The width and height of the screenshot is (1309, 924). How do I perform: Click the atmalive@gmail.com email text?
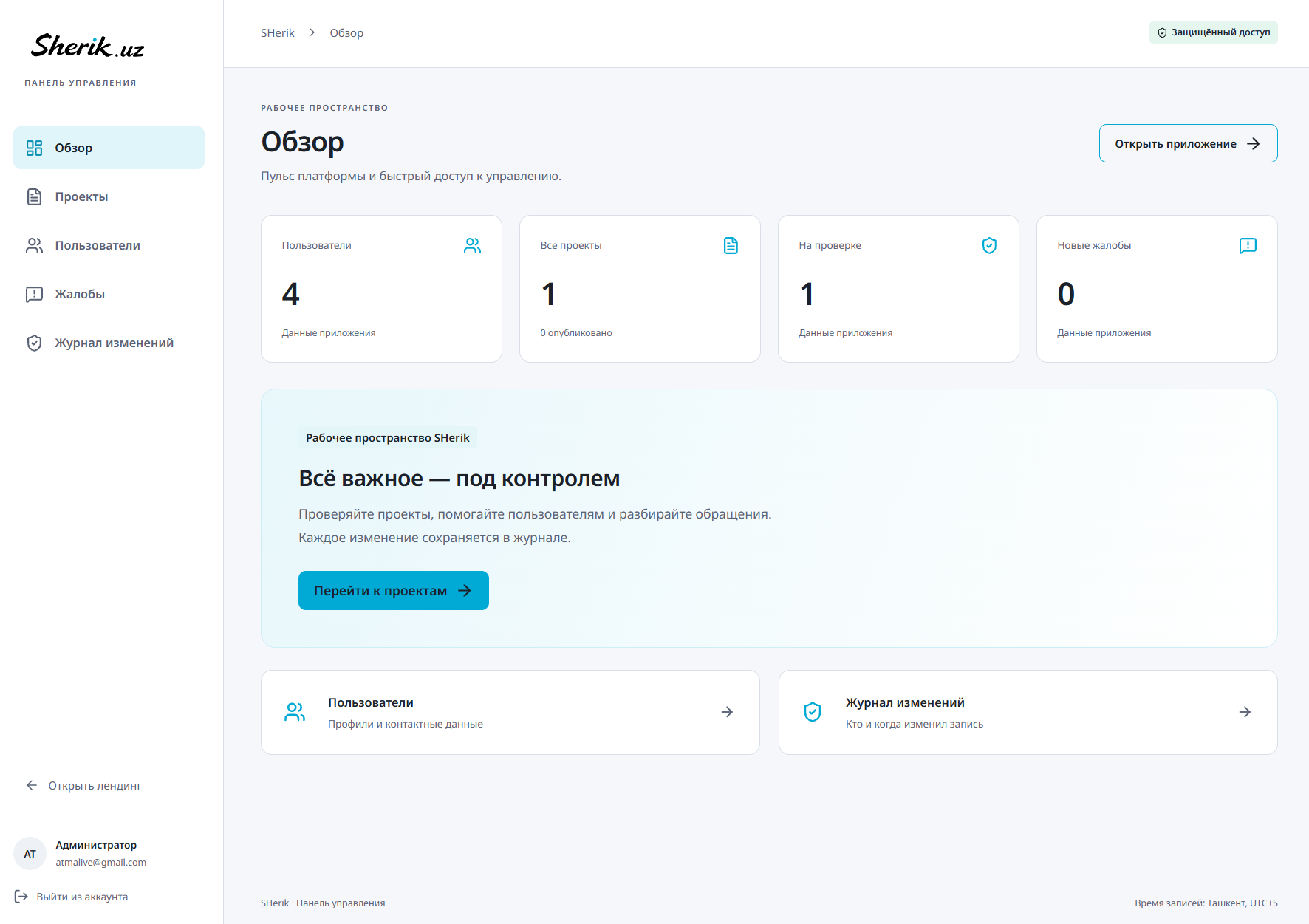(x=101, y=863)
